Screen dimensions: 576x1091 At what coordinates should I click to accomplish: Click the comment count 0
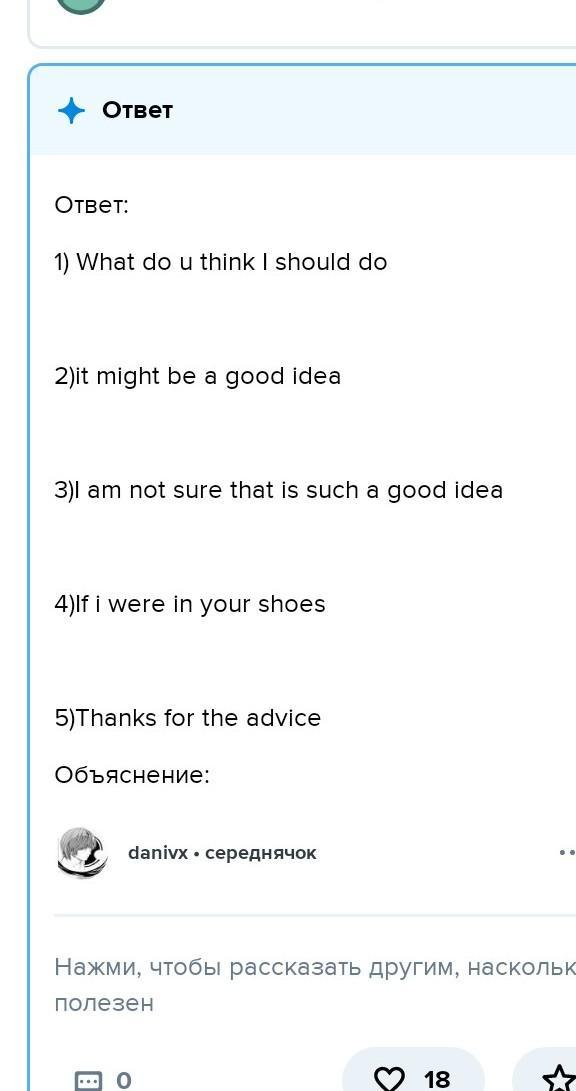[123, 1081]
